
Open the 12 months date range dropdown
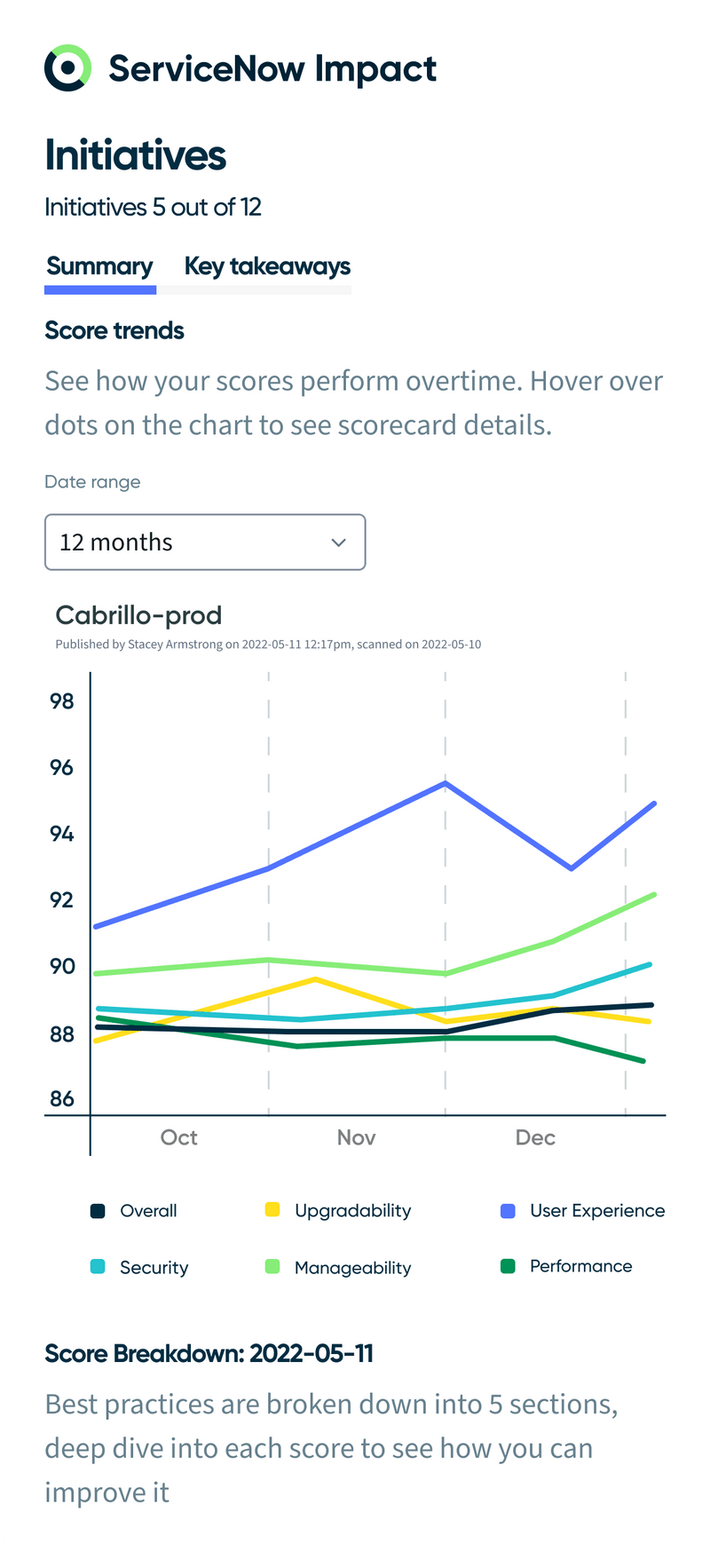point(205,542)
